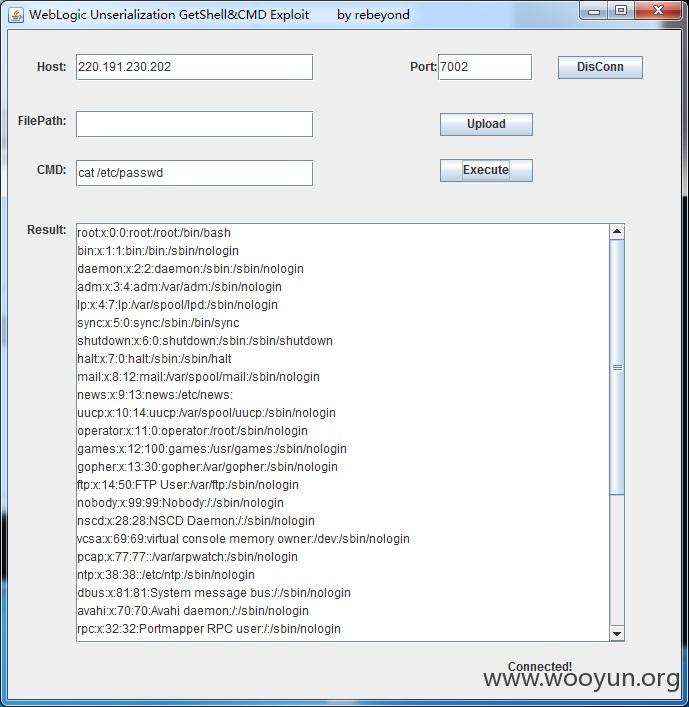Click the ftp:x:14:50 FTP User line
This screenshot has width=689, height=707.
[x=188, y=485]
